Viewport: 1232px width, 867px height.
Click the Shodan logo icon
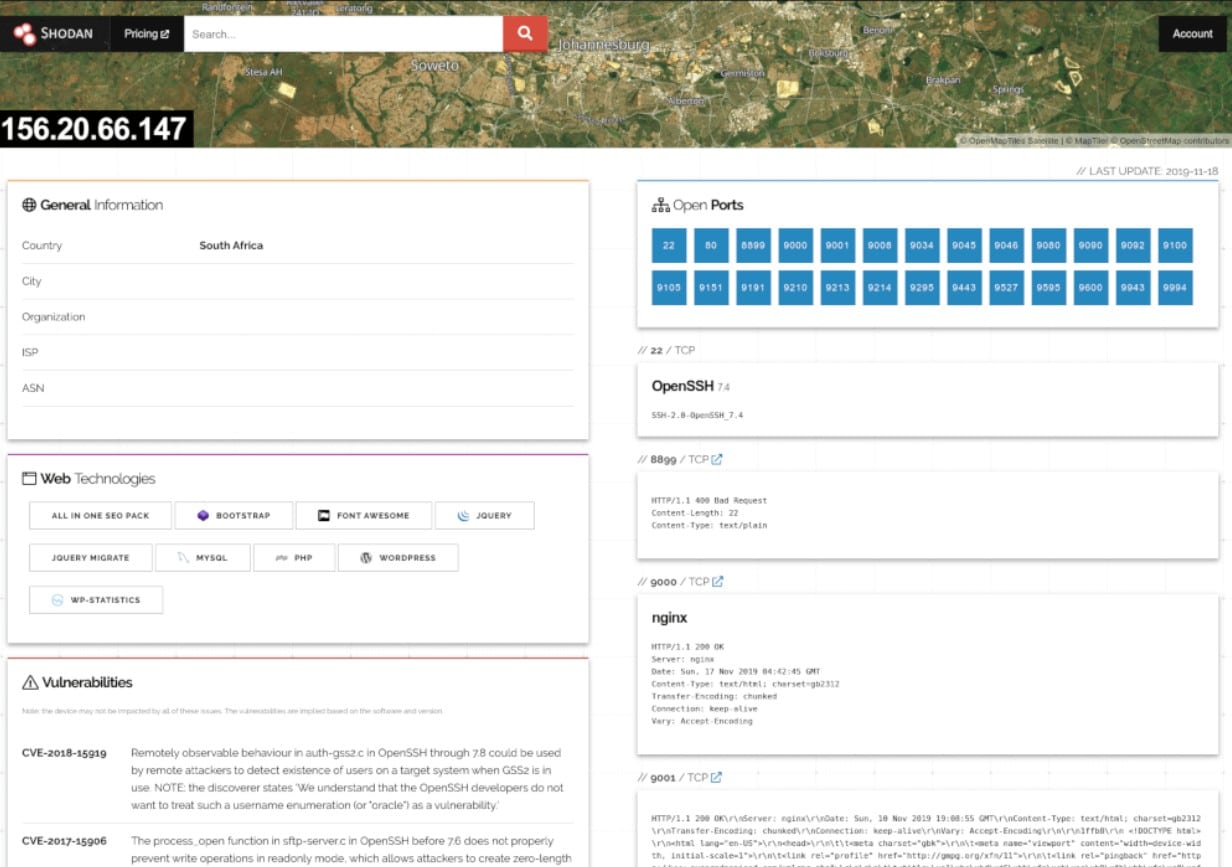24,32
